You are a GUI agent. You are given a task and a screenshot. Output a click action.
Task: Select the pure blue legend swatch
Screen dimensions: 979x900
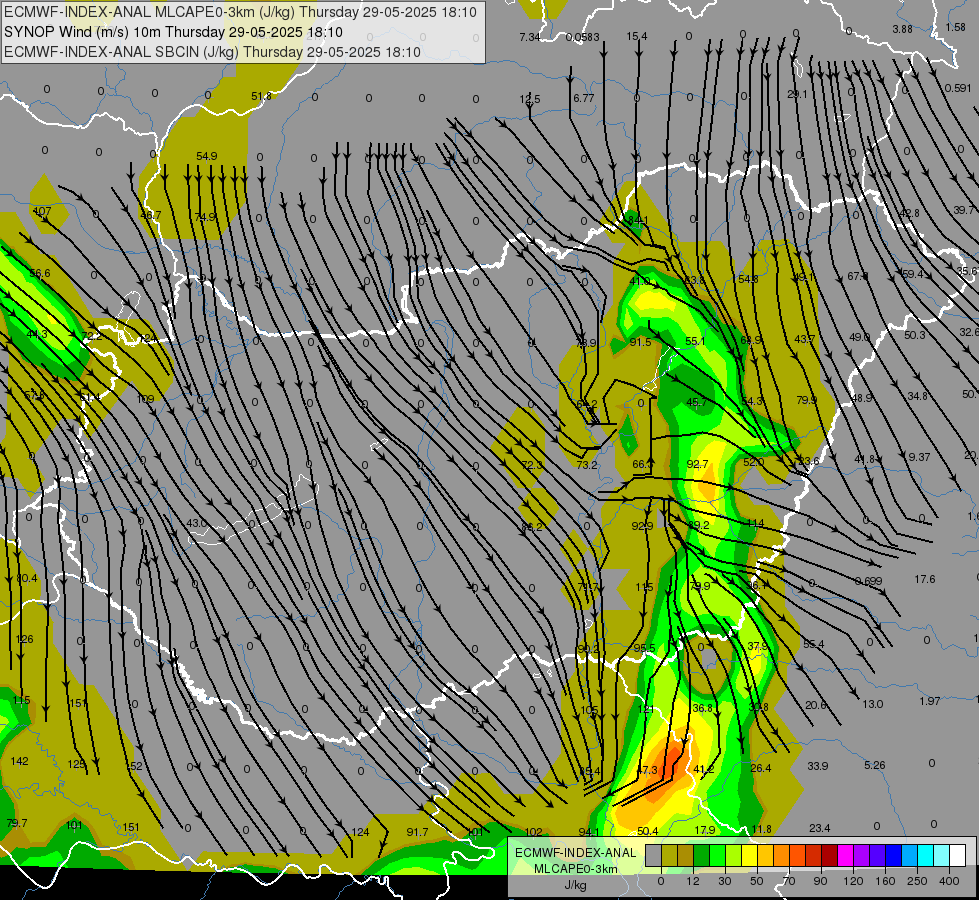click(893, 856)
